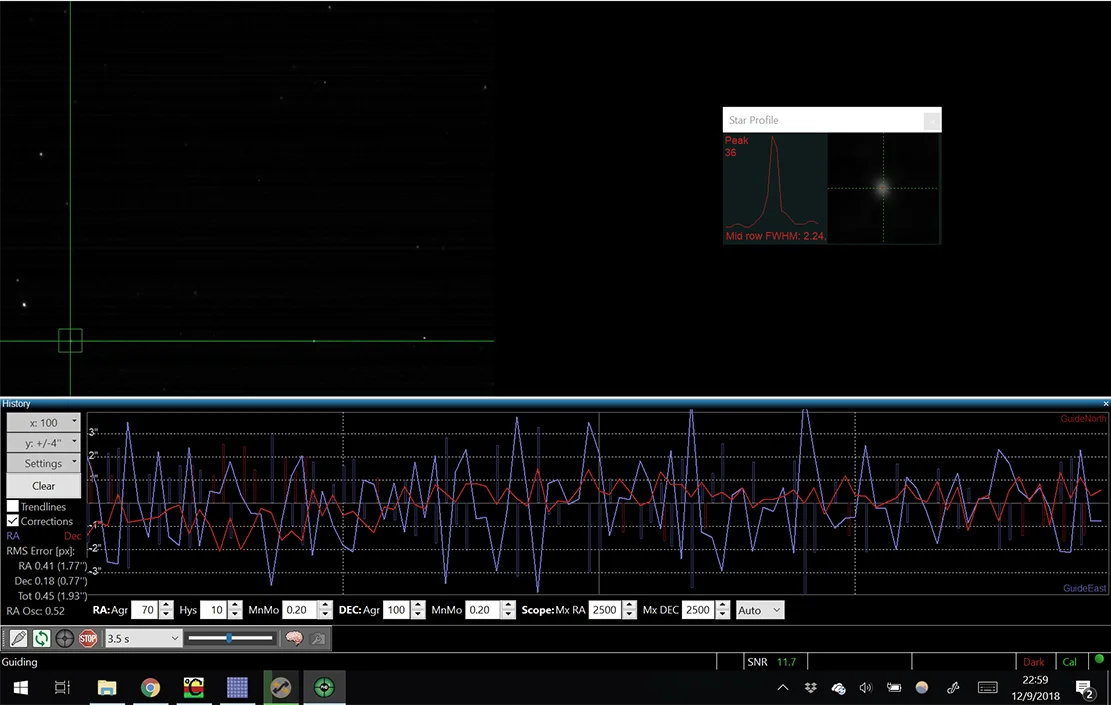
Task: Click the Hys 10 value field
Action: [213, 609]
